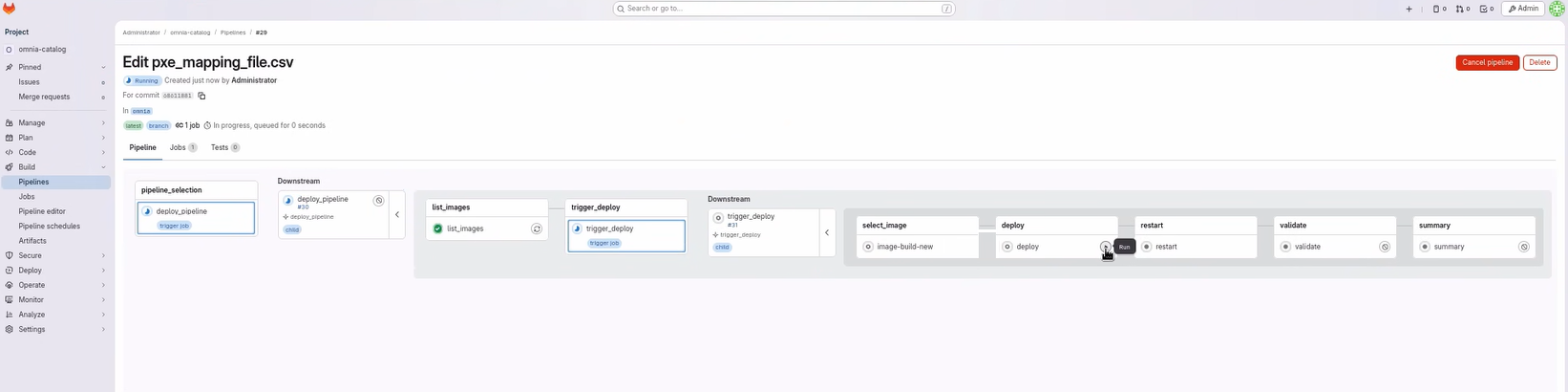Click omnia-catalog breadcrumb link
The width and height of the screenshot is (1568, 392).
[x=190, y=33]
